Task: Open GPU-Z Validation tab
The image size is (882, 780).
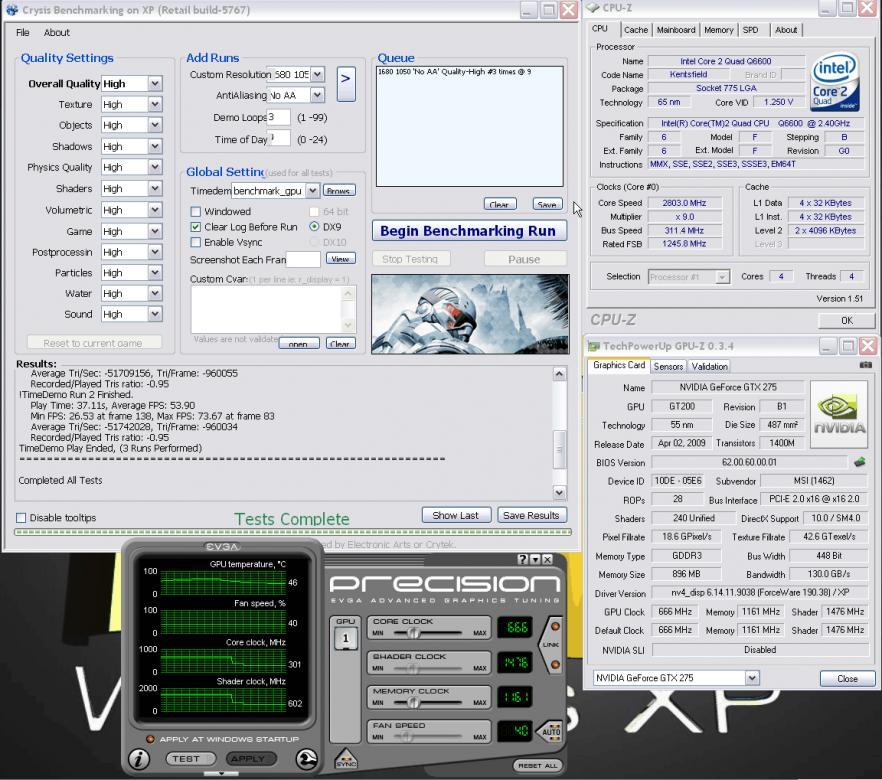Action: click(x=709, y=366)
